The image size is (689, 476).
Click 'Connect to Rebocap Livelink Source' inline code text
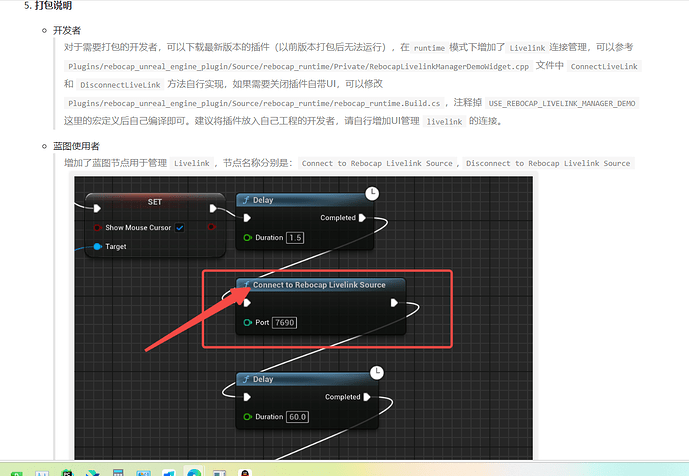(x=377, y=163)
